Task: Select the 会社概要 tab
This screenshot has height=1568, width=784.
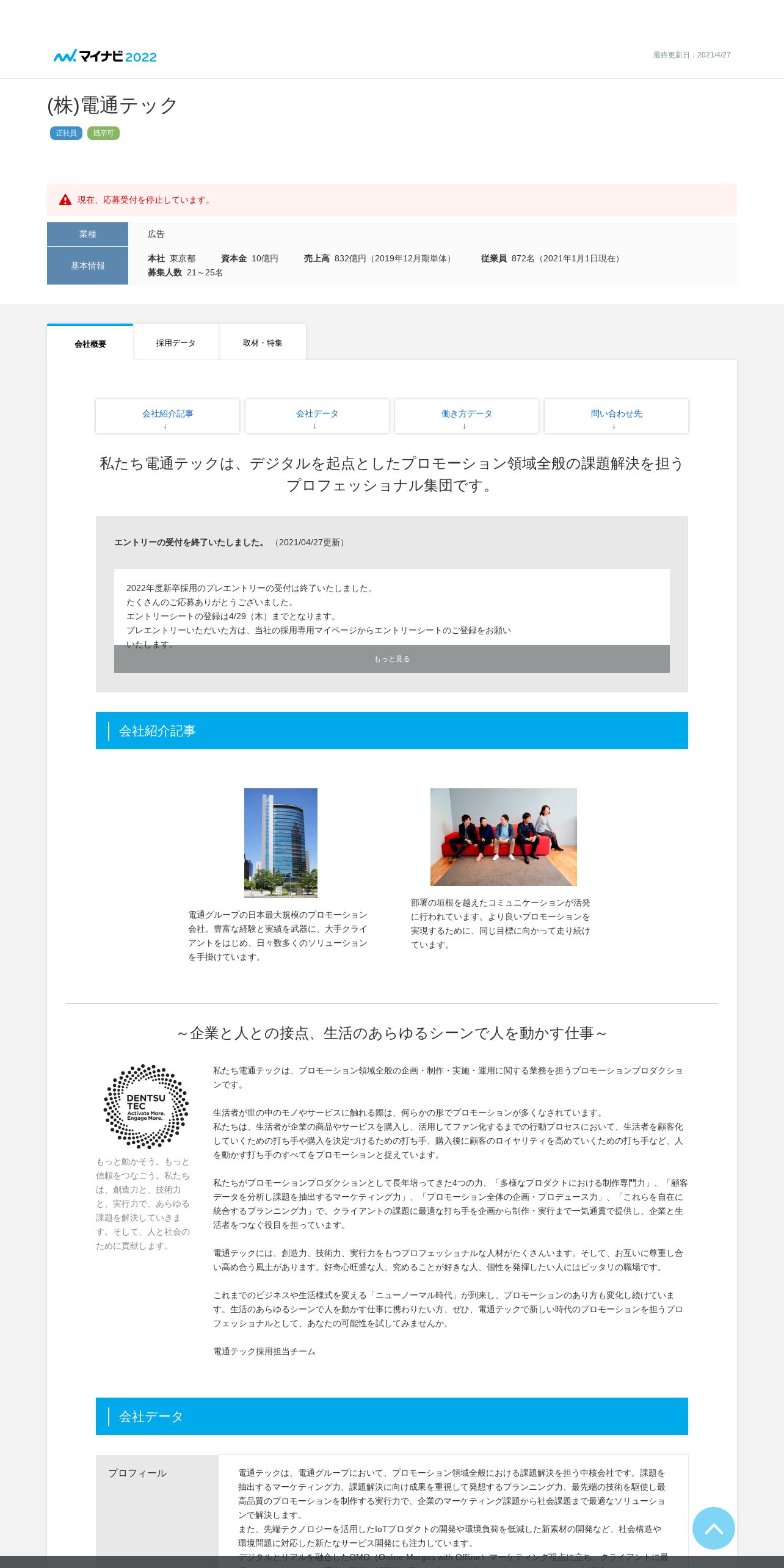Action: coord(90,343)
